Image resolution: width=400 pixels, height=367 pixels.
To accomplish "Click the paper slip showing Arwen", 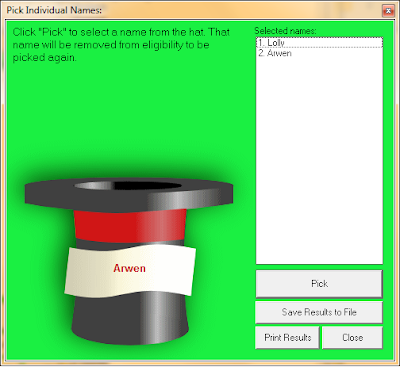I will click(x=130, y=271).
